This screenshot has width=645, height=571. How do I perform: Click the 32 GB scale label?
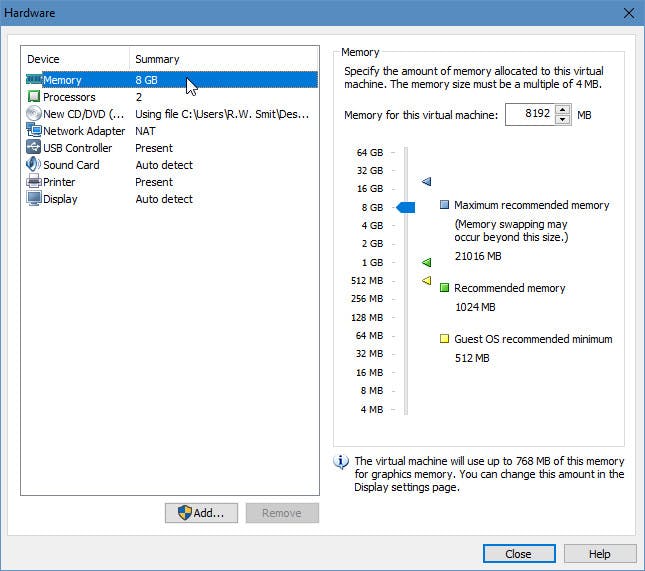pos(370,170)
